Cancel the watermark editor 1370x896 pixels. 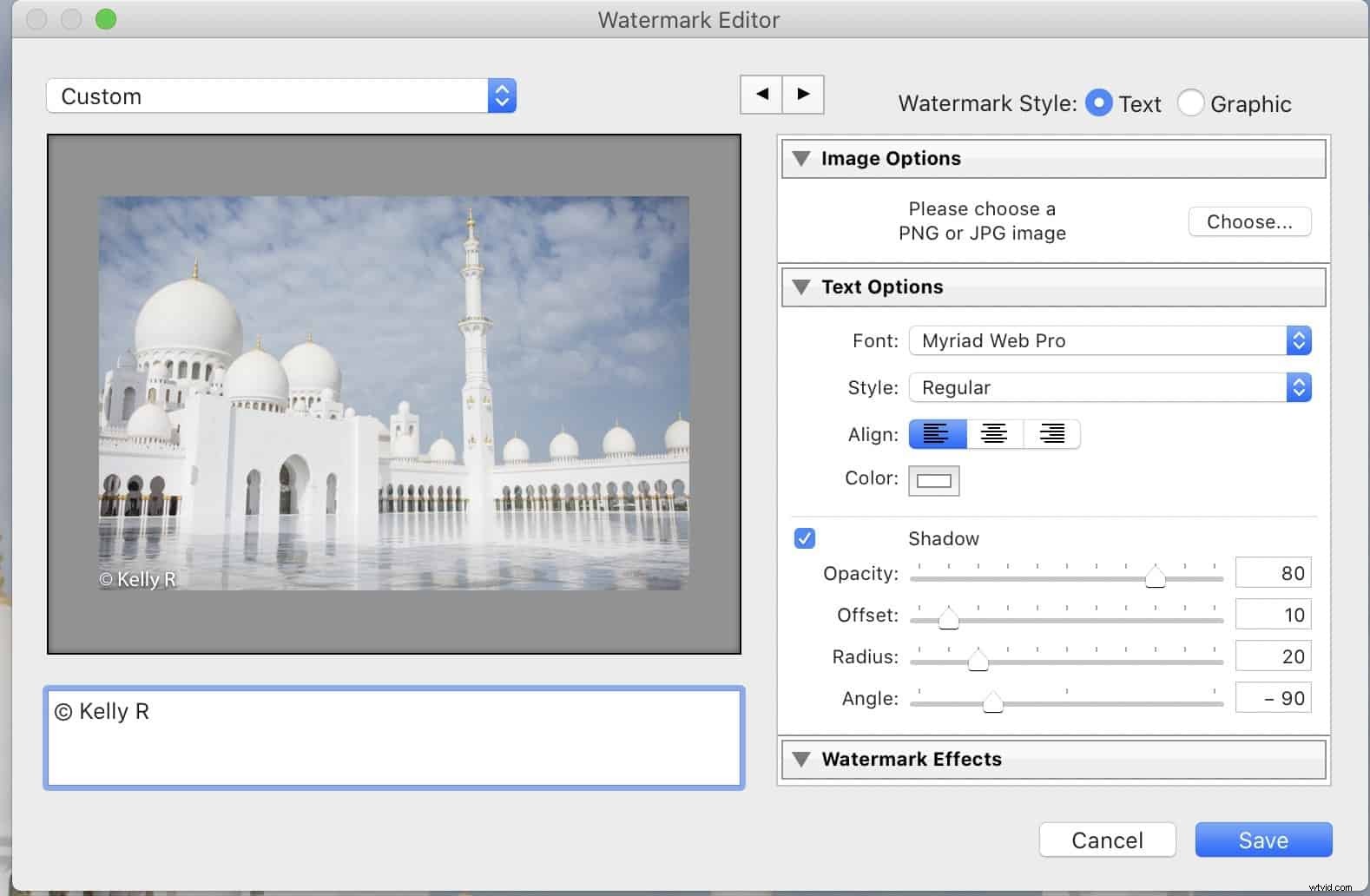pyautogui.click(x=1107, y=840)
